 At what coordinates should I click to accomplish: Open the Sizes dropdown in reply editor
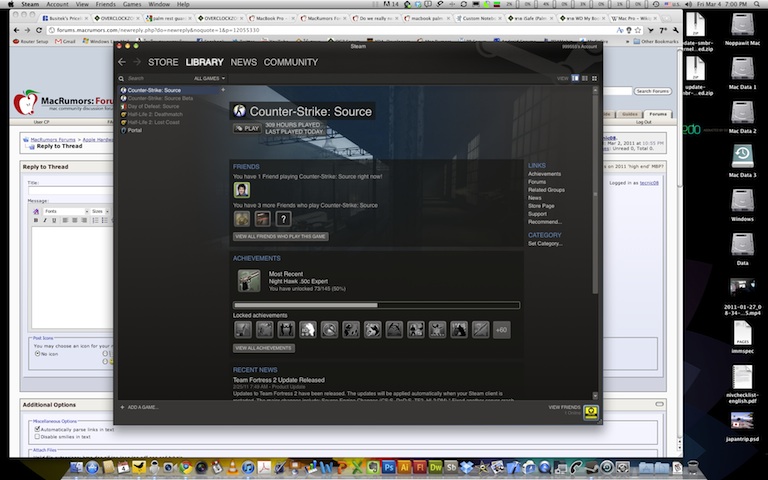pyautogui.click(x=100, y=211)
